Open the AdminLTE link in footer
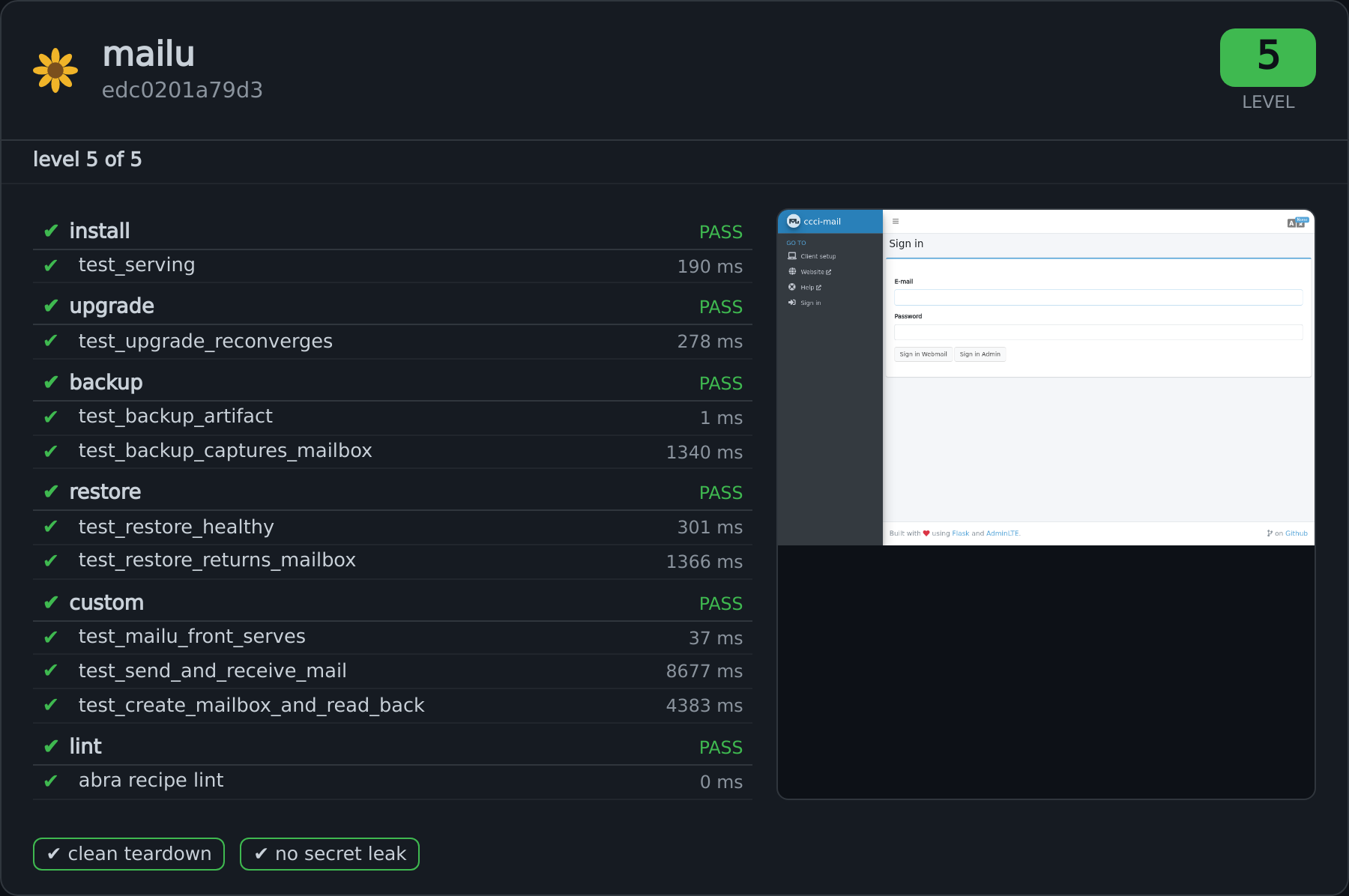Image resolution: width=1349 pixels, height=896 pixels. coord(1003,533)
